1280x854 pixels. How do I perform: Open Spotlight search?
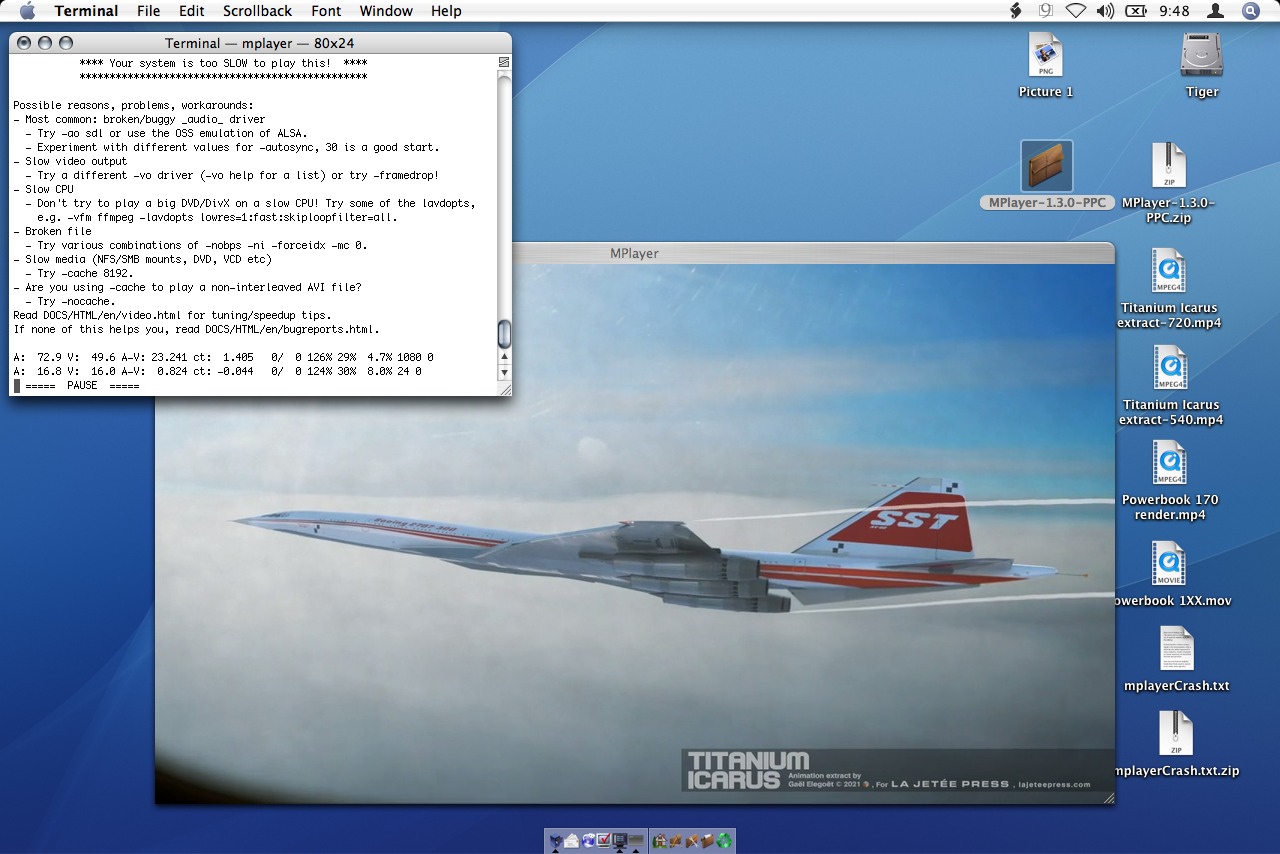pyautogui.click(x=1251, y=11)
